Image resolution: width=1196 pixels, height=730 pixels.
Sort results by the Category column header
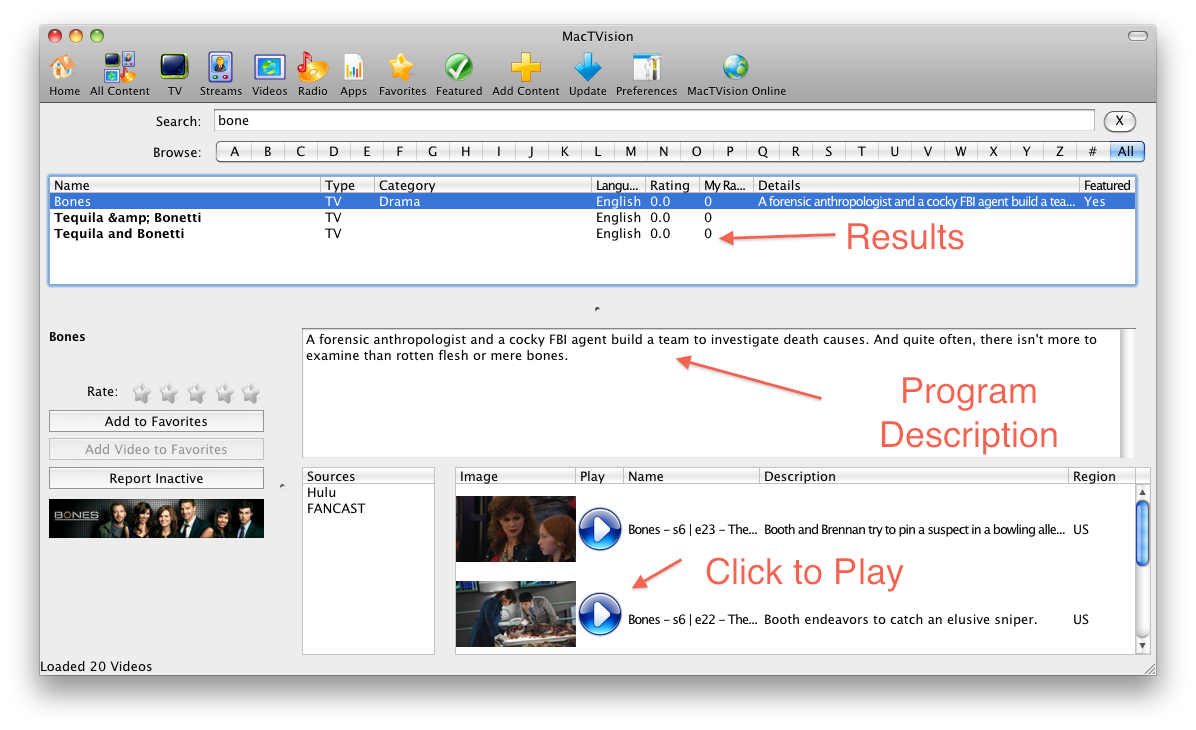[x=483, y=185]
